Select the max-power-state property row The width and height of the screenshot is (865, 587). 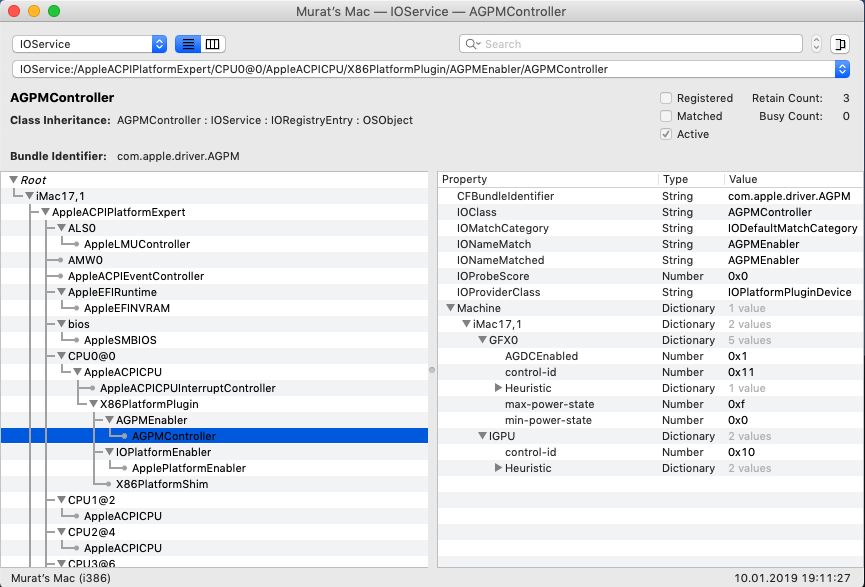point(650,404)
